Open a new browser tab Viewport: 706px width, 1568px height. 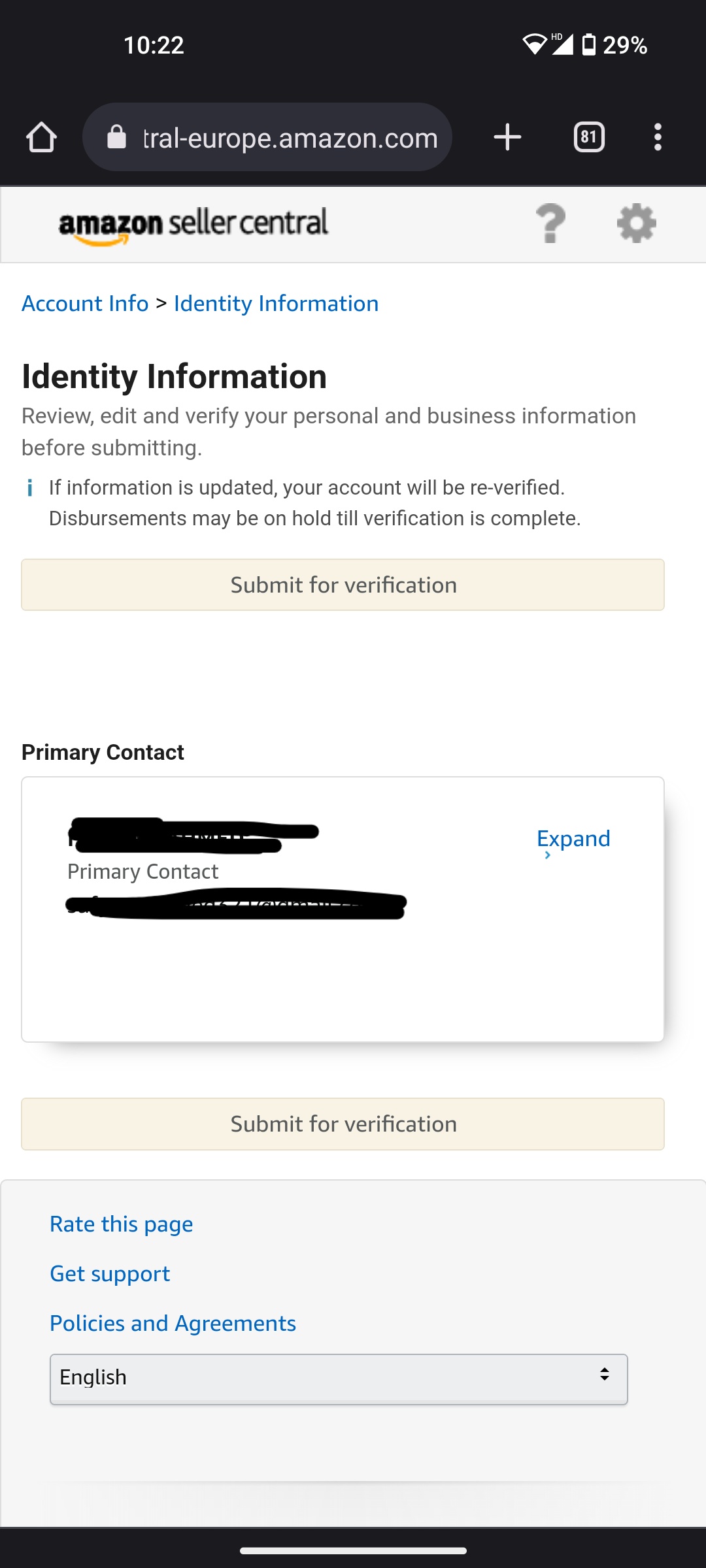(507, 137)
